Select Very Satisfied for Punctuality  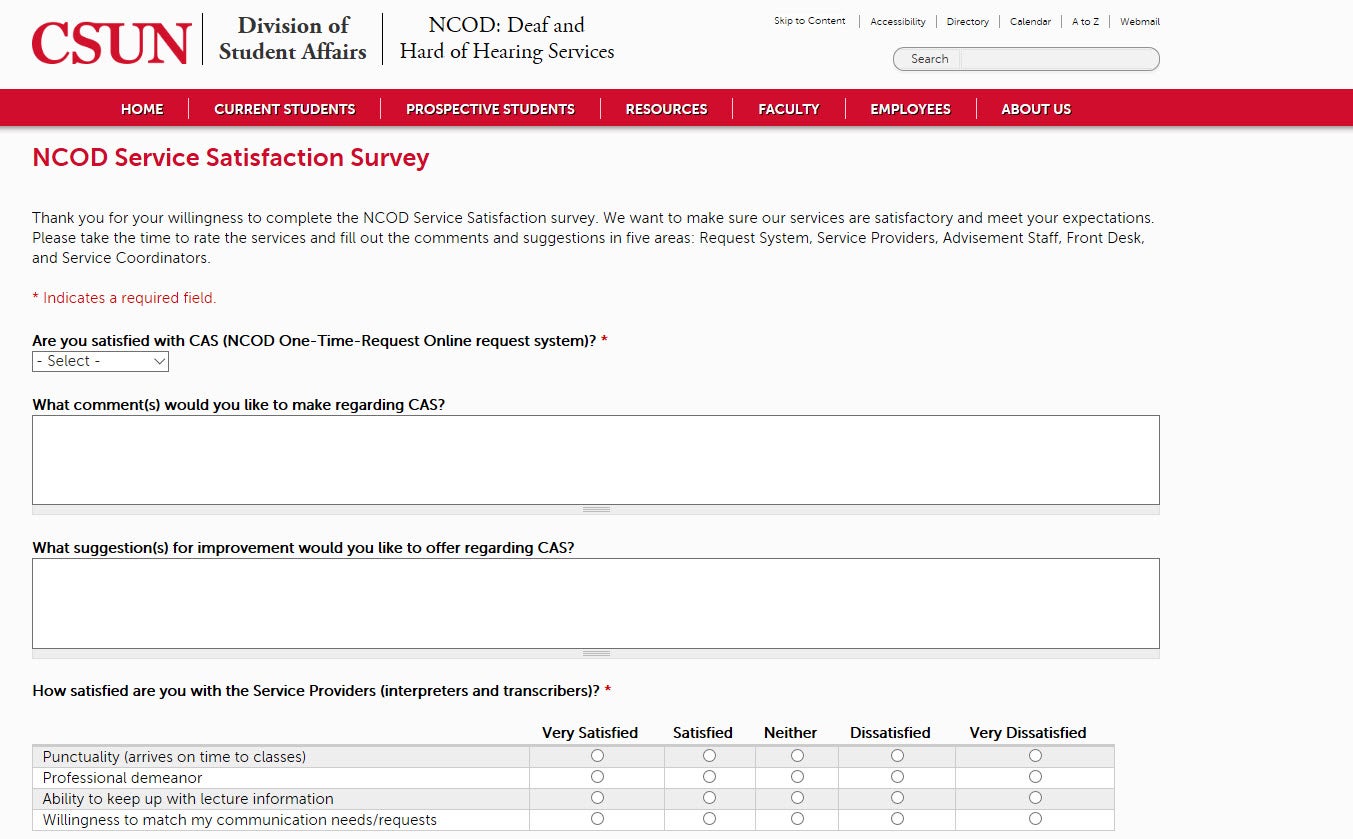[597, 756]
